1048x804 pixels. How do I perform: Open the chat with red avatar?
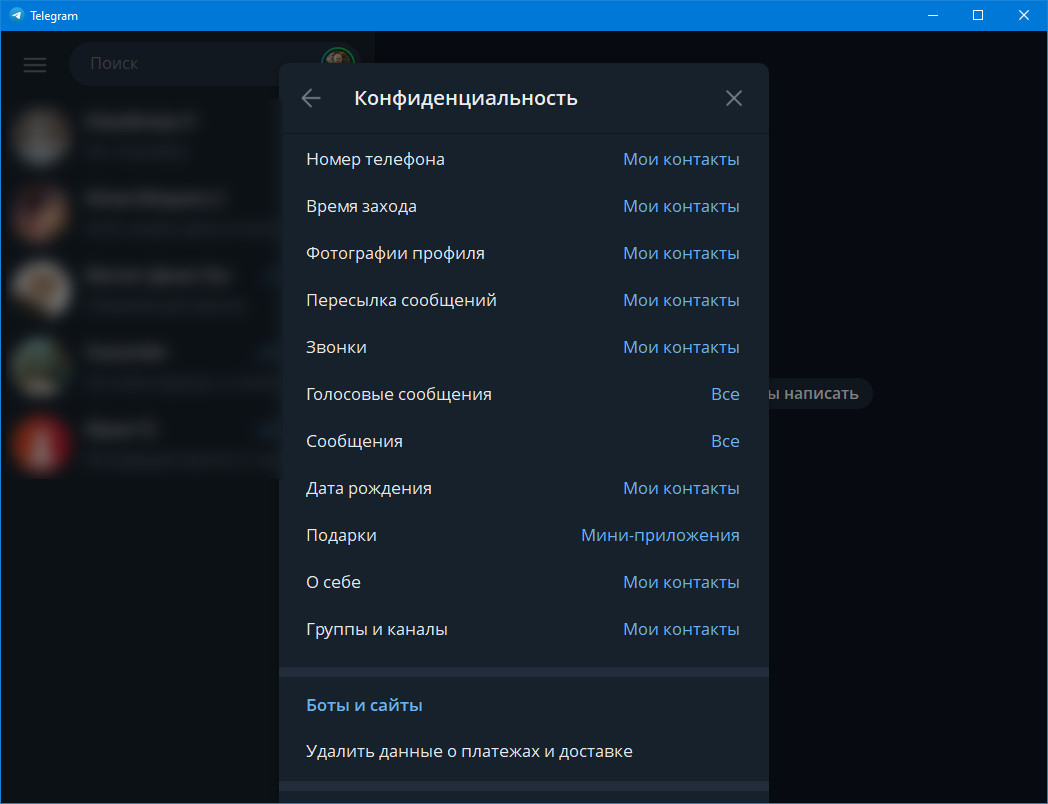41,443
